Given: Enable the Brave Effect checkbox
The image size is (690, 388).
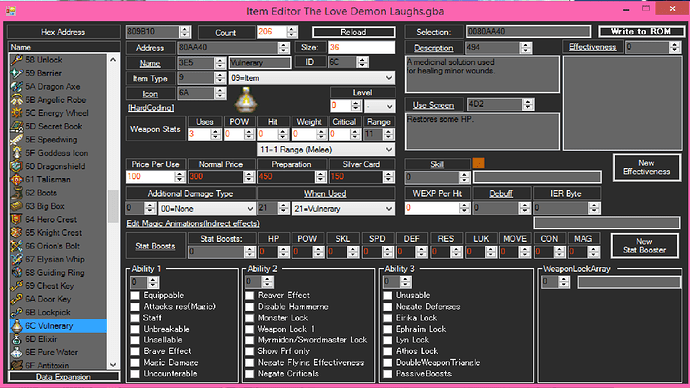Looking at the screenshot, I should click(135, 351).
